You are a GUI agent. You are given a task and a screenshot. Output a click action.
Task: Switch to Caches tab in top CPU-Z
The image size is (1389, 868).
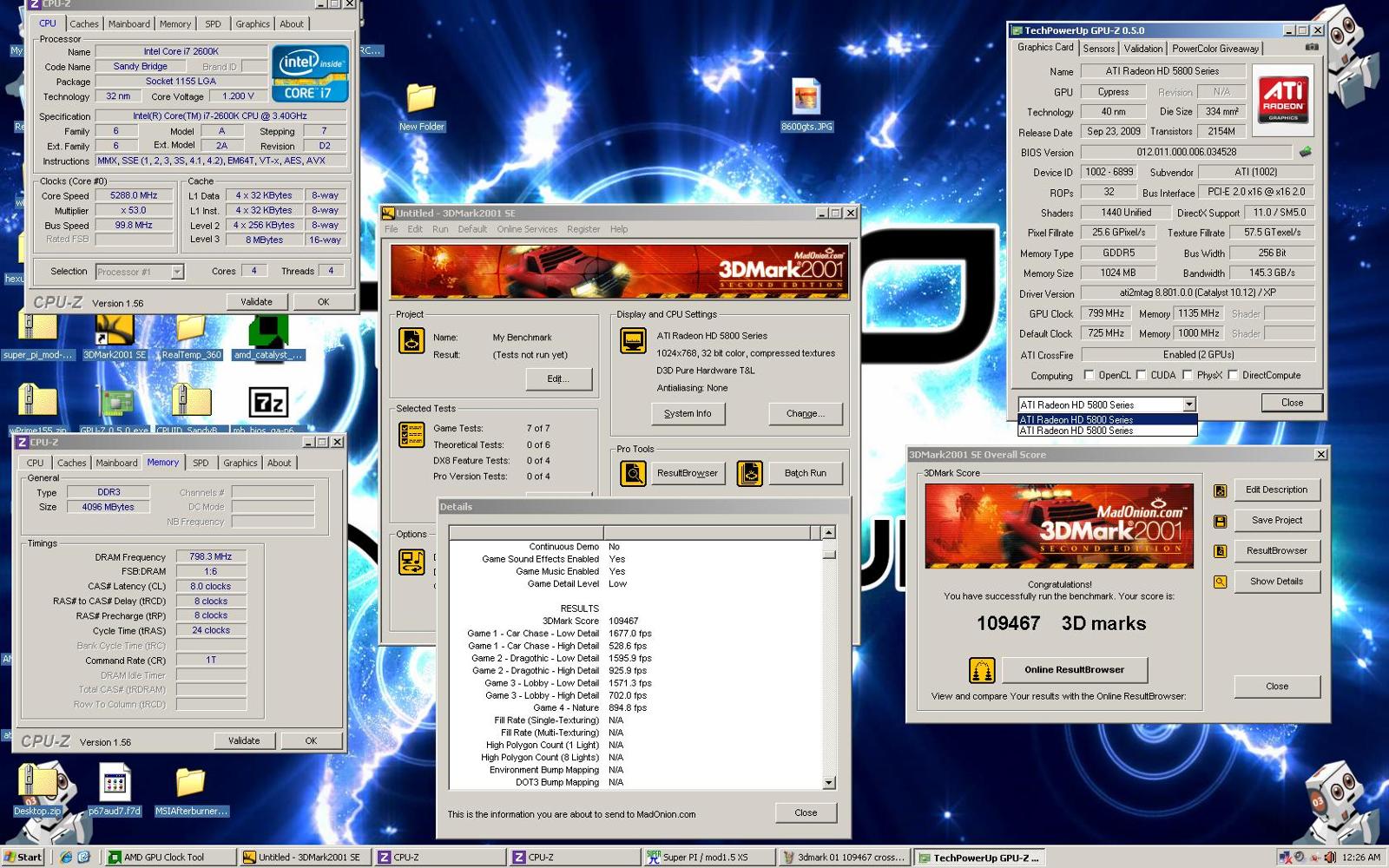(84, 24)
